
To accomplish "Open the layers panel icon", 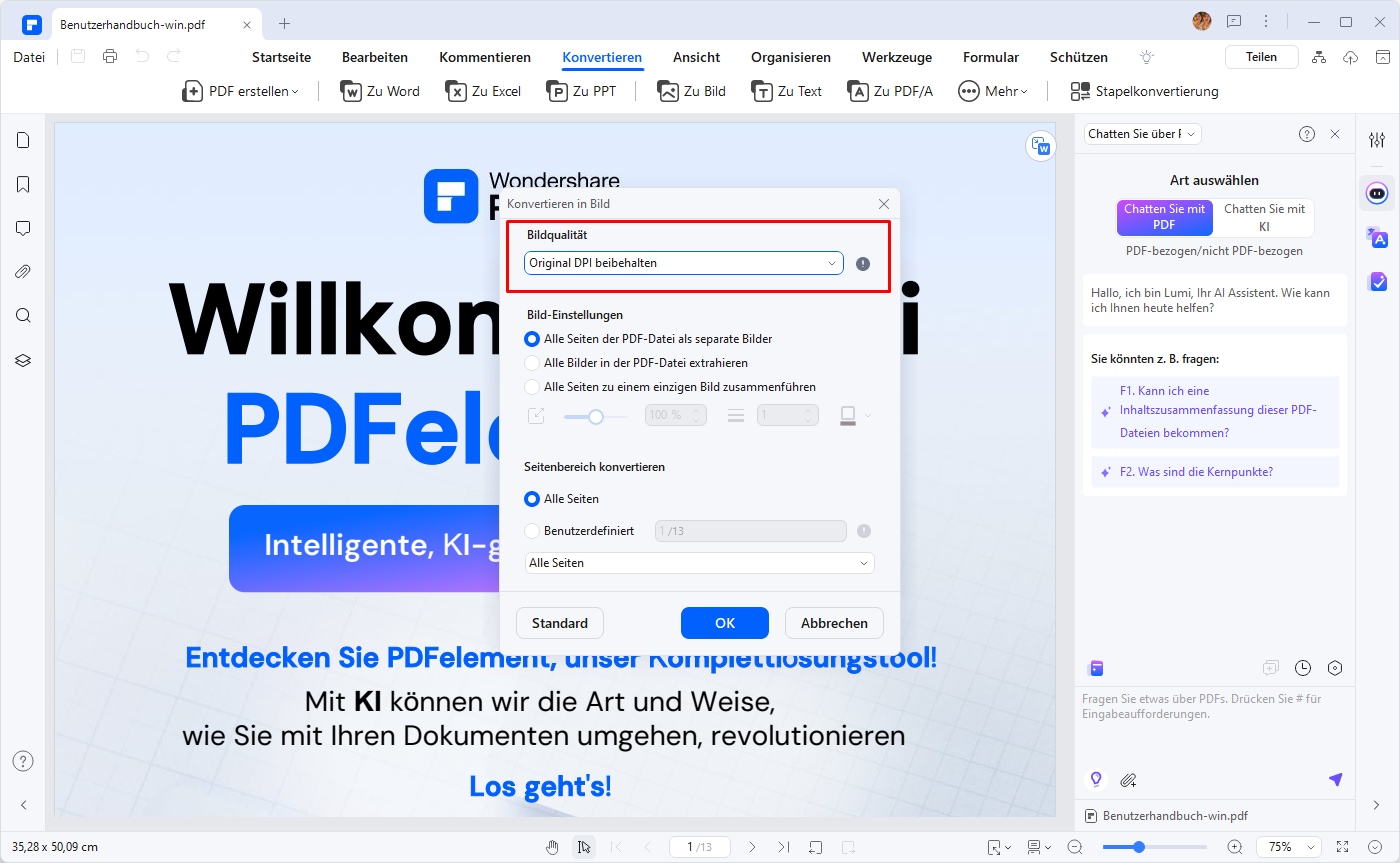I will point(23,360).
